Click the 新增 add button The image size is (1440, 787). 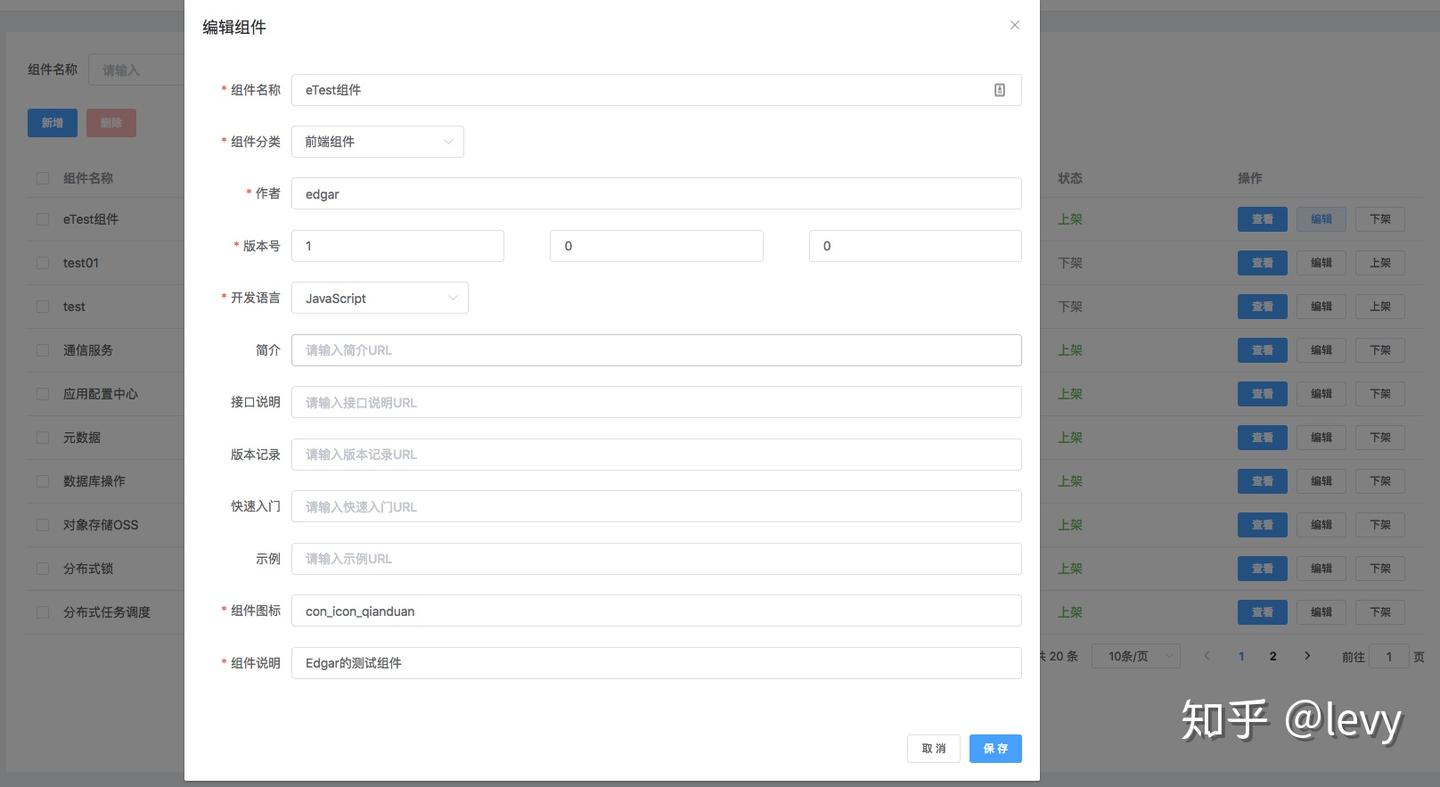[x=52, y=123]
